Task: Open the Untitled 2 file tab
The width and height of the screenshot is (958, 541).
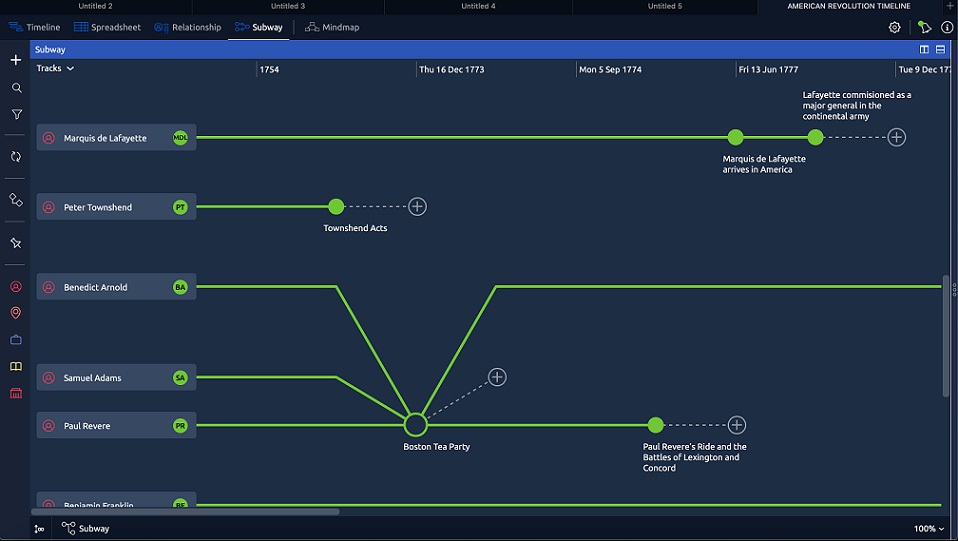Action: tap(95, 6)
